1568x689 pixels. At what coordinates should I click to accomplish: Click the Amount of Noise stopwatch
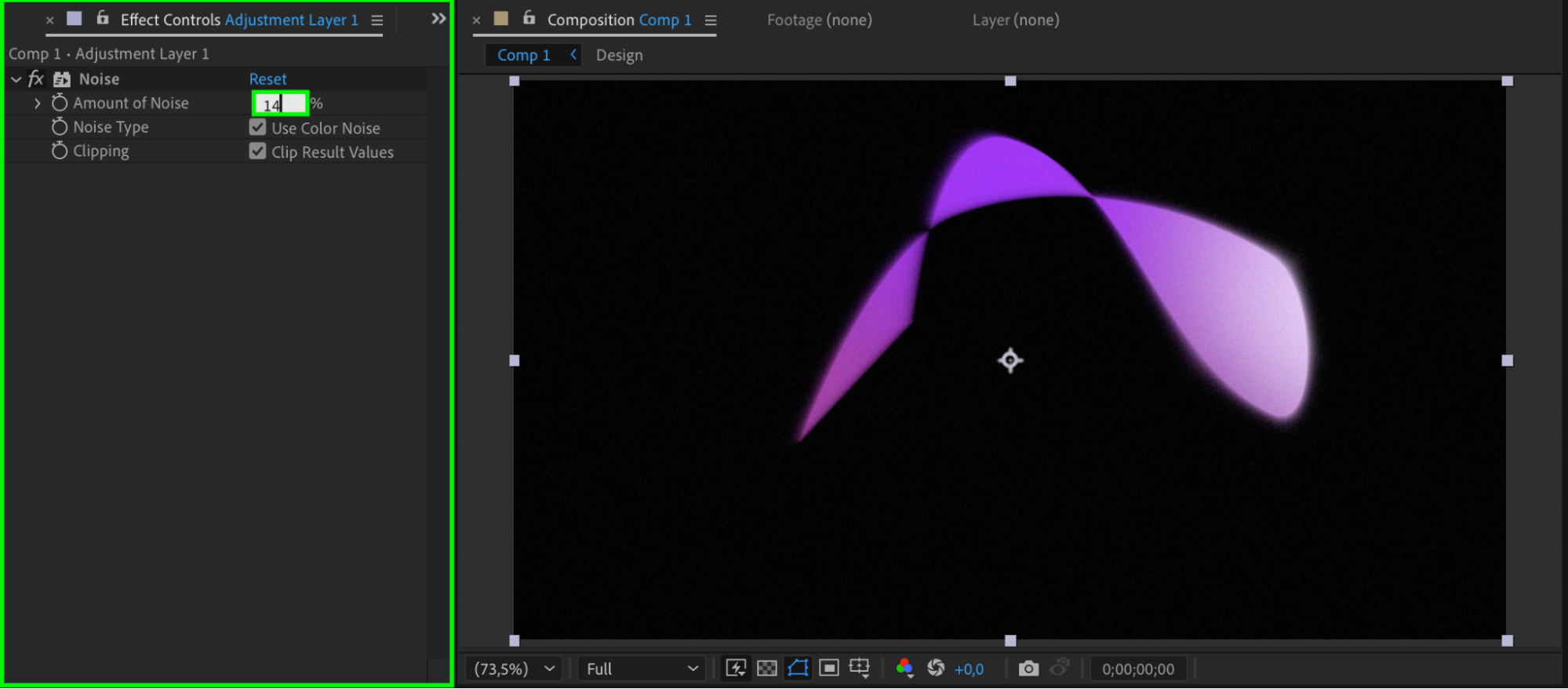[60, 103]
